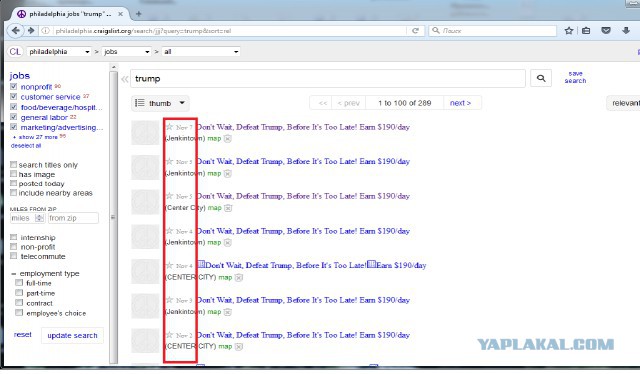Star the Nov 3 Jenkintown listing

(x=169, y=300)
